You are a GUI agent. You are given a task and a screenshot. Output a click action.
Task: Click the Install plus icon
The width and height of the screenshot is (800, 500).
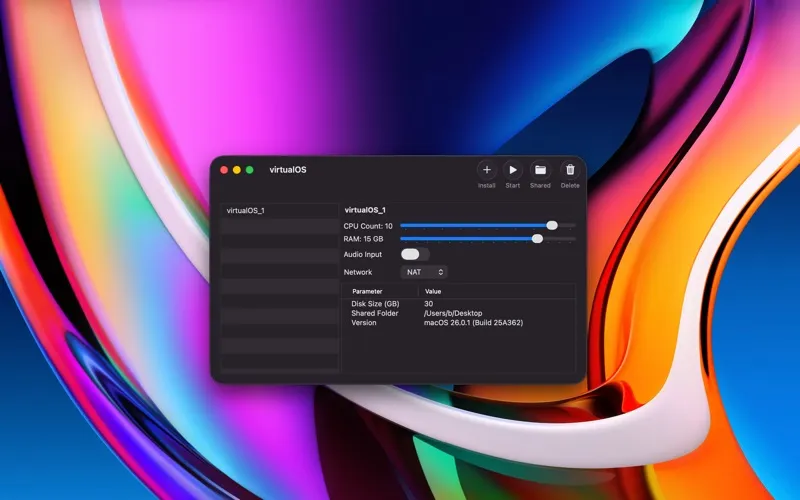pos(487,170)
